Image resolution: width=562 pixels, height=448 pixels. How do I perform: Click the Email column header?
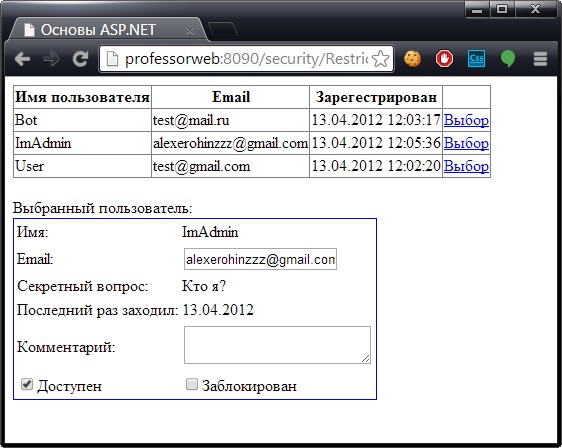(x=230, y=97)
